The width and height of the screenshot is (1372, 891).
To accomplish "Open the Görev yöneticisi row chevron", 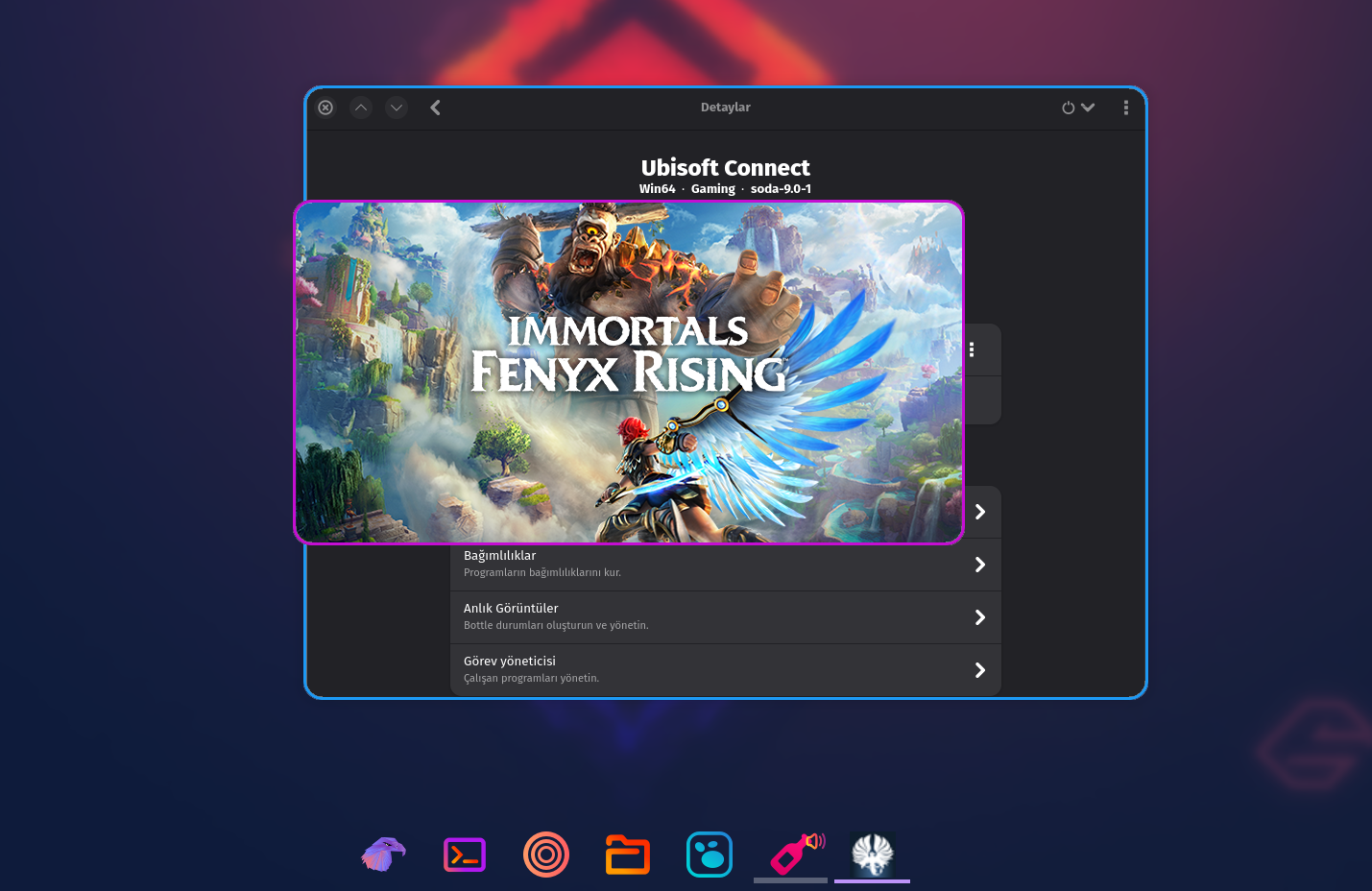I will [980, 670].
